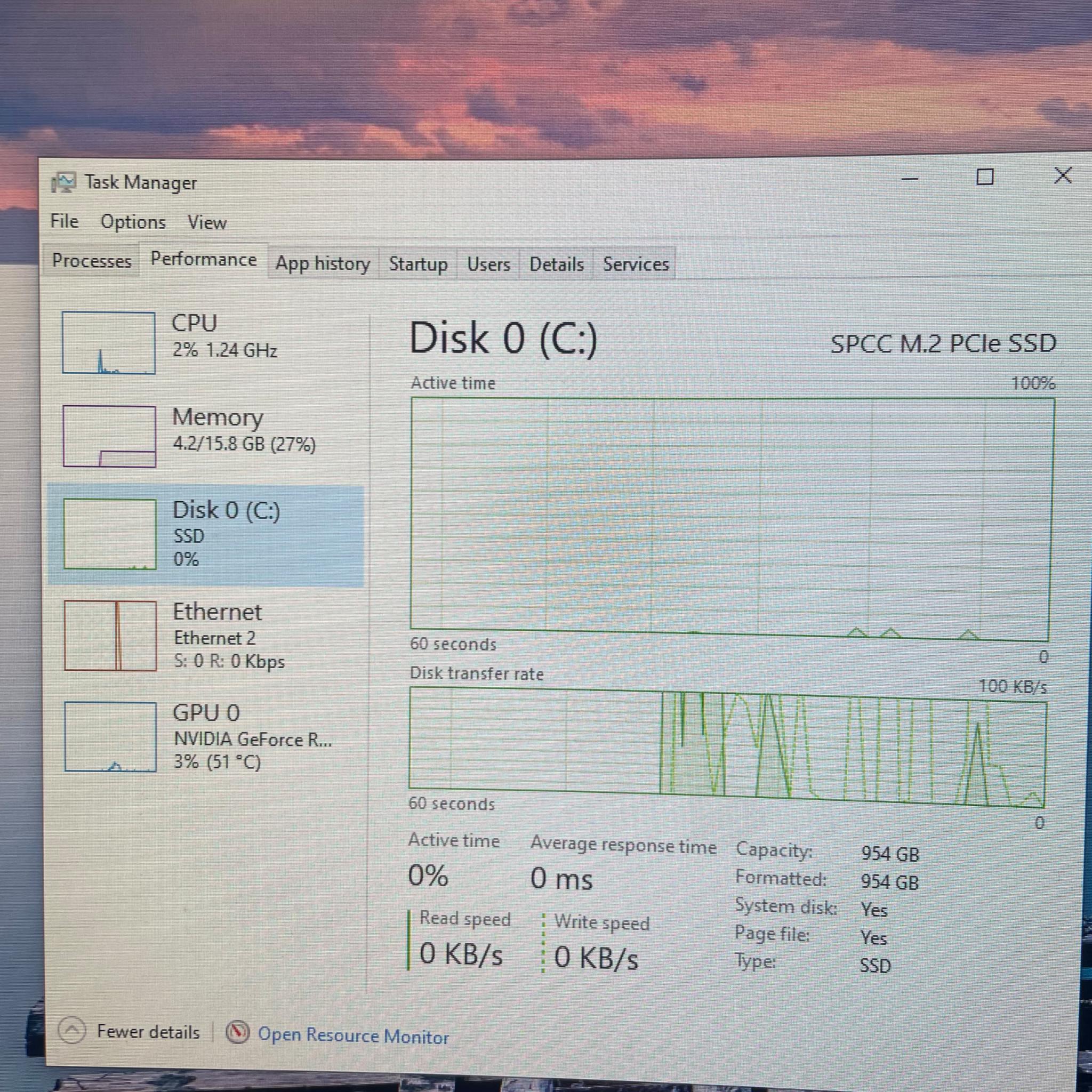Open the File menu
Viewport: 1092px width, 1092px height.
(x=65, y=221)
